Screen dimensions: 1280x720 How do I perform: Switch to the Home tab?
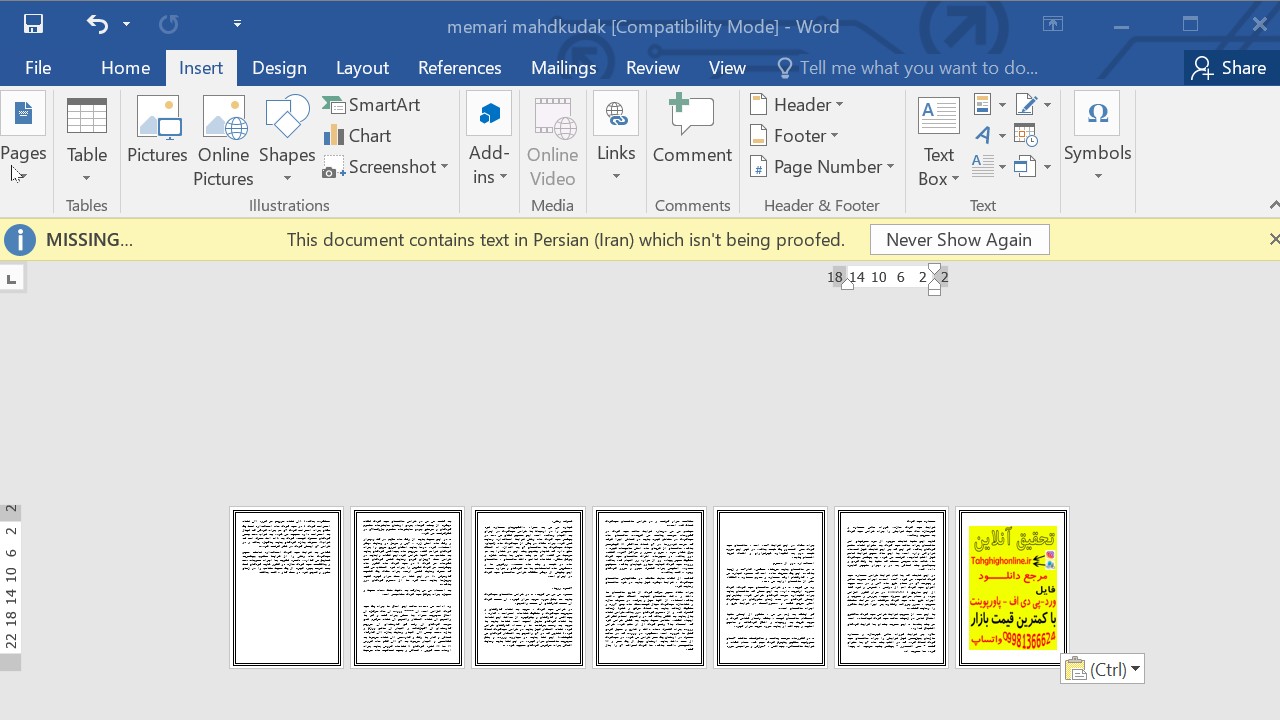[x=125, y=68]
